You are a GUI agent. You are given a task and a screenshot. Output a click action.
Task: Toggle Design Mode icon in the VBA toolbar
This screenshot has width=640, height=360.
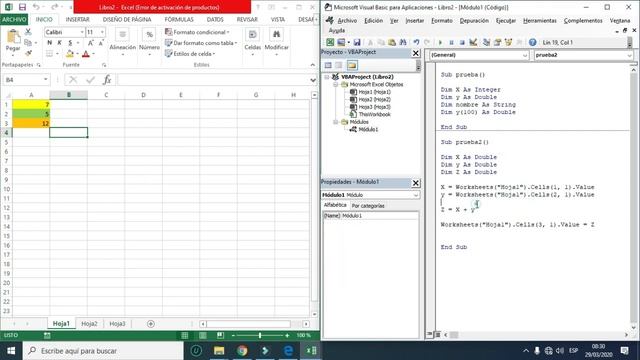473,42
